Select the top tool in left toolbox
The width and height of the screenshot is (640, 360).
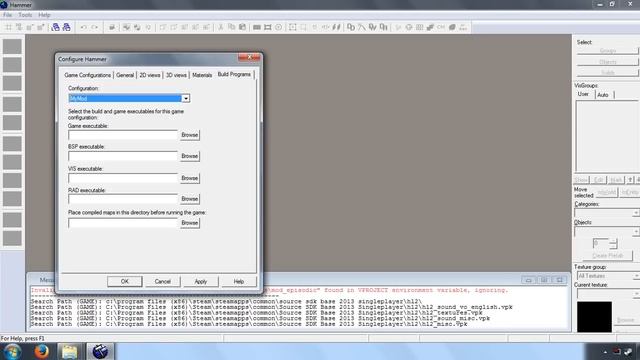pos(12,46)
